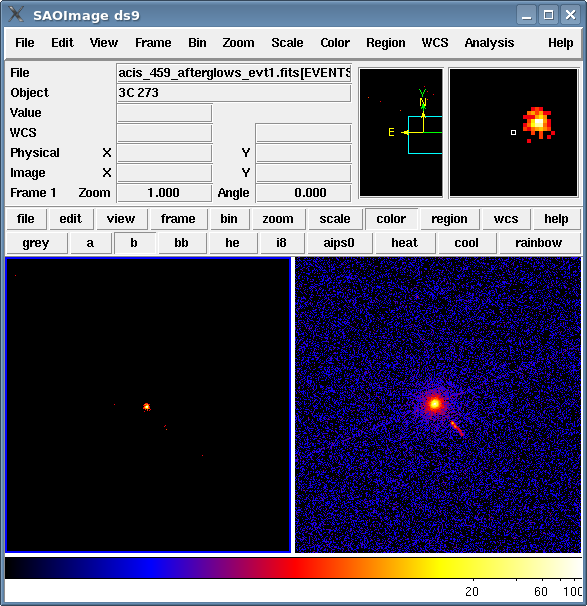Click the lowercase wcs button in buttonbar
Screen dimensions: 587x606
[x=506, y=219]
